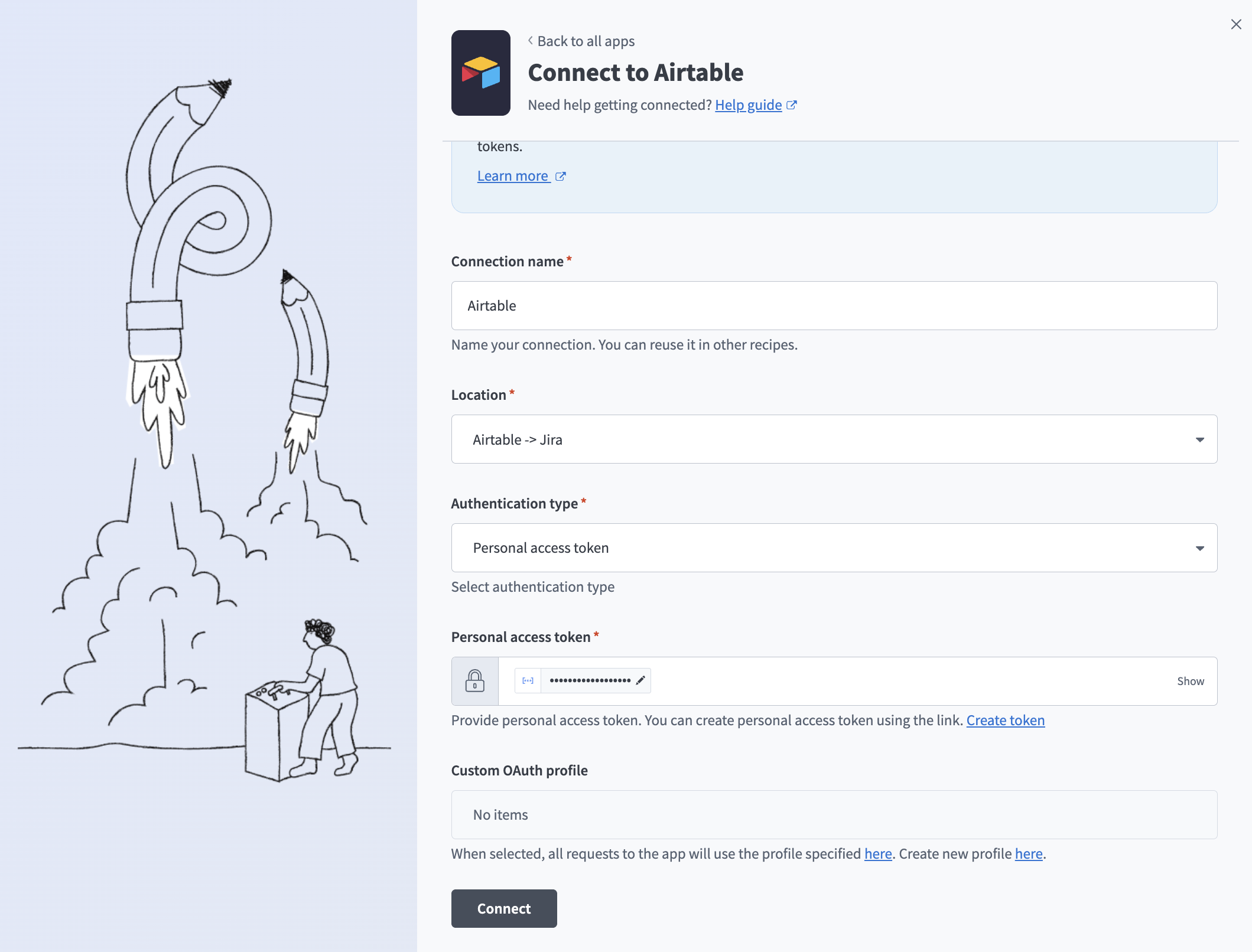This screenshot has width=1252, height=952.
Task: Click the Create token link
Action: pyautogui.click(x=1005, y=720)
